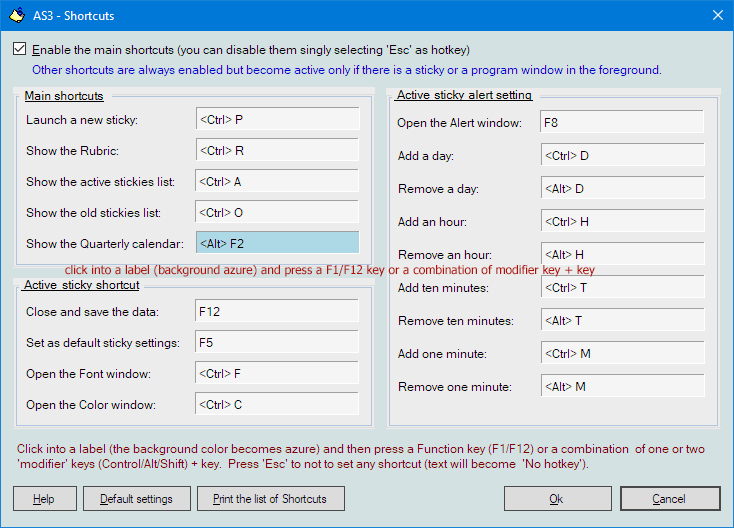The width and height of the screenshot is (734, 528).
Task: Confirm changes with the Ok button
Action: coord(557,499)
